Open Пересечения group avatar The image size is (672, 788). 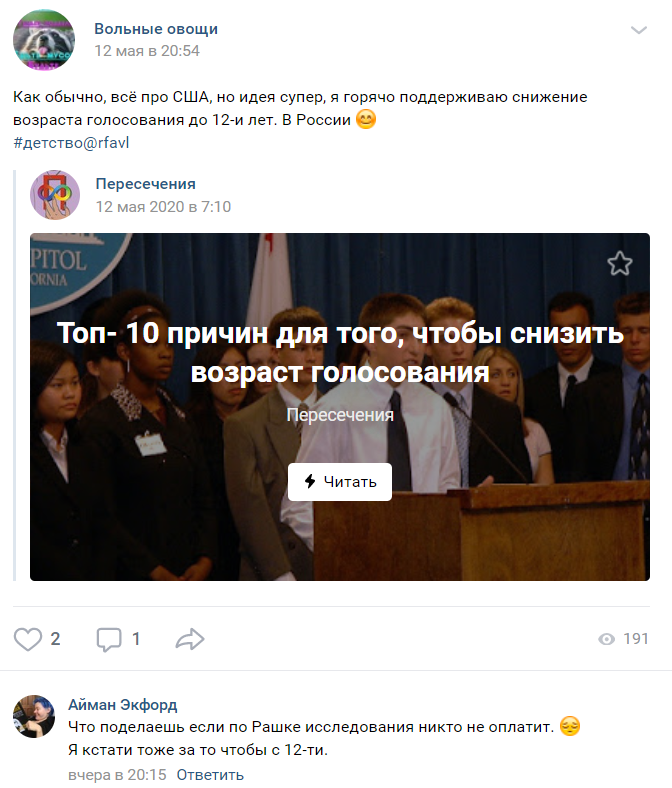click(55, 194)
